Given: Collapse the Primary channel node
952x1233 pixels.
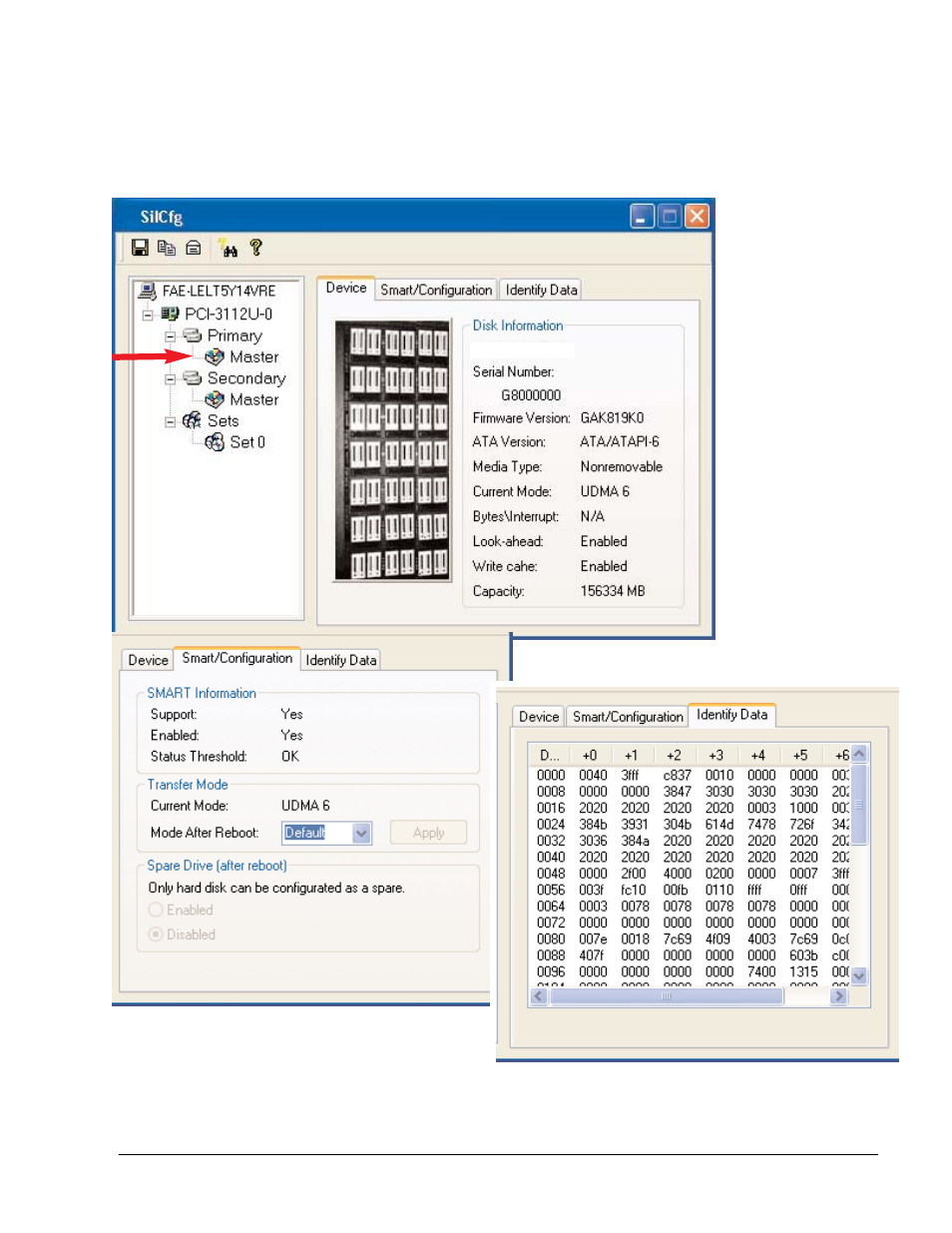Looking at the screenshot, I should coord(170,336).
